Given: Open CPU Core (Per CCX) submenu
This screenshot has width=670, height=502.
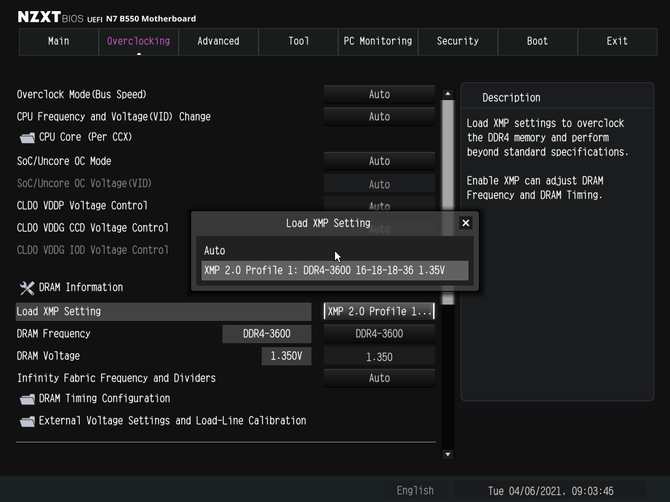Looking at the screenshot, I should [x=85, y=137].
